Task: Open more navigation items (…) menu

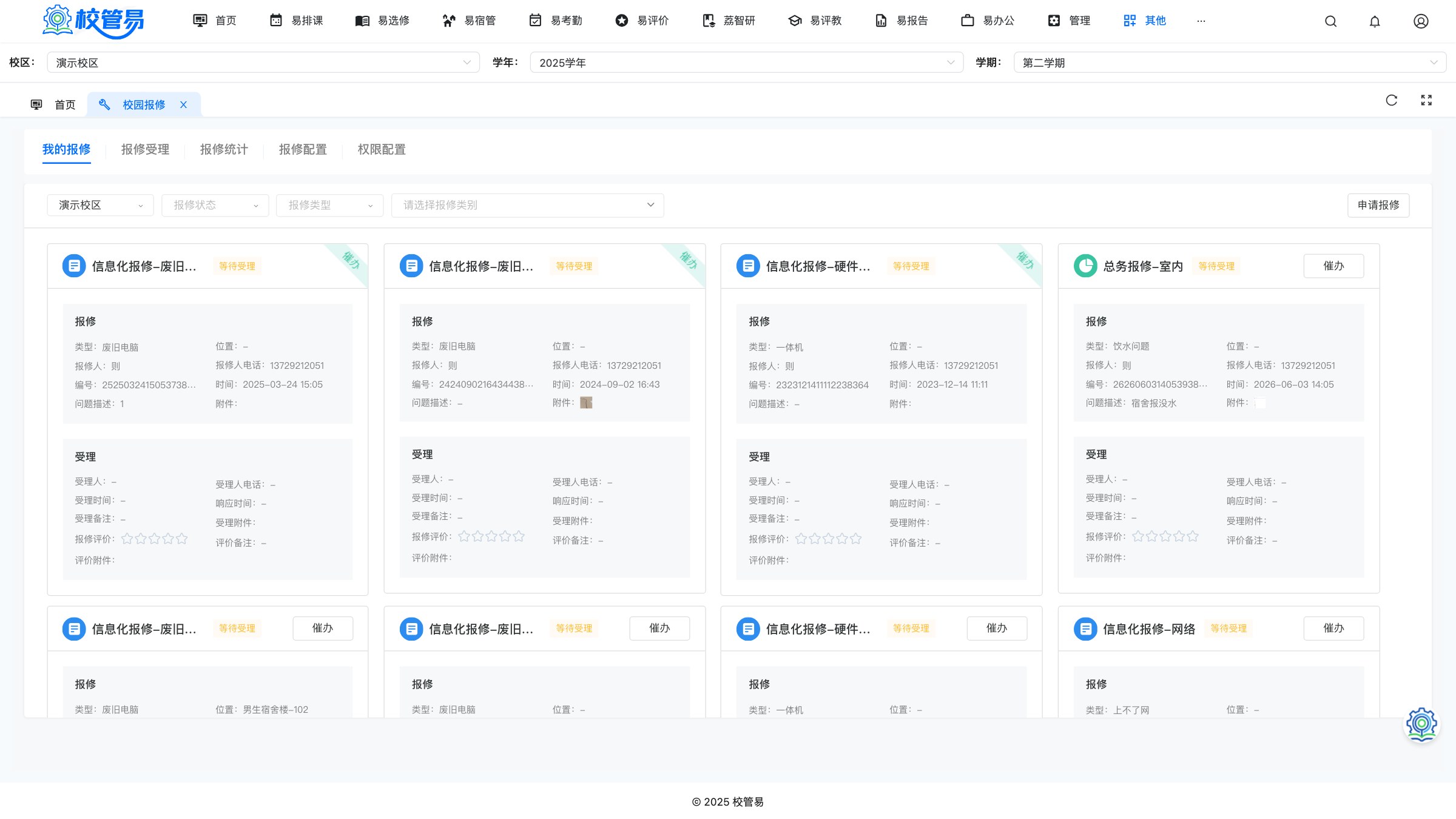Action: coord(1201,21)
